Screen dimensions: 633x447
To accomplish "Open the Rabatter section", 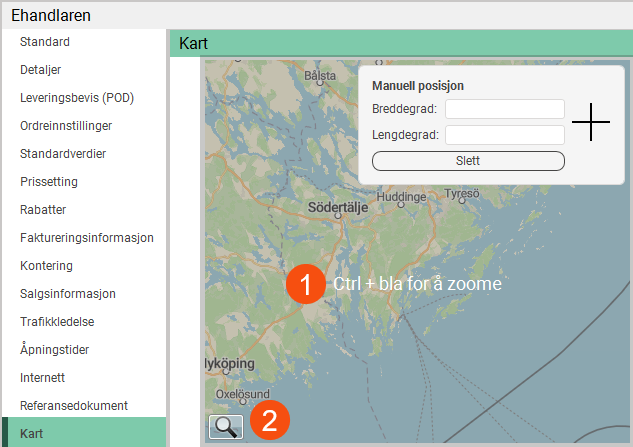I will pos(43,210).
